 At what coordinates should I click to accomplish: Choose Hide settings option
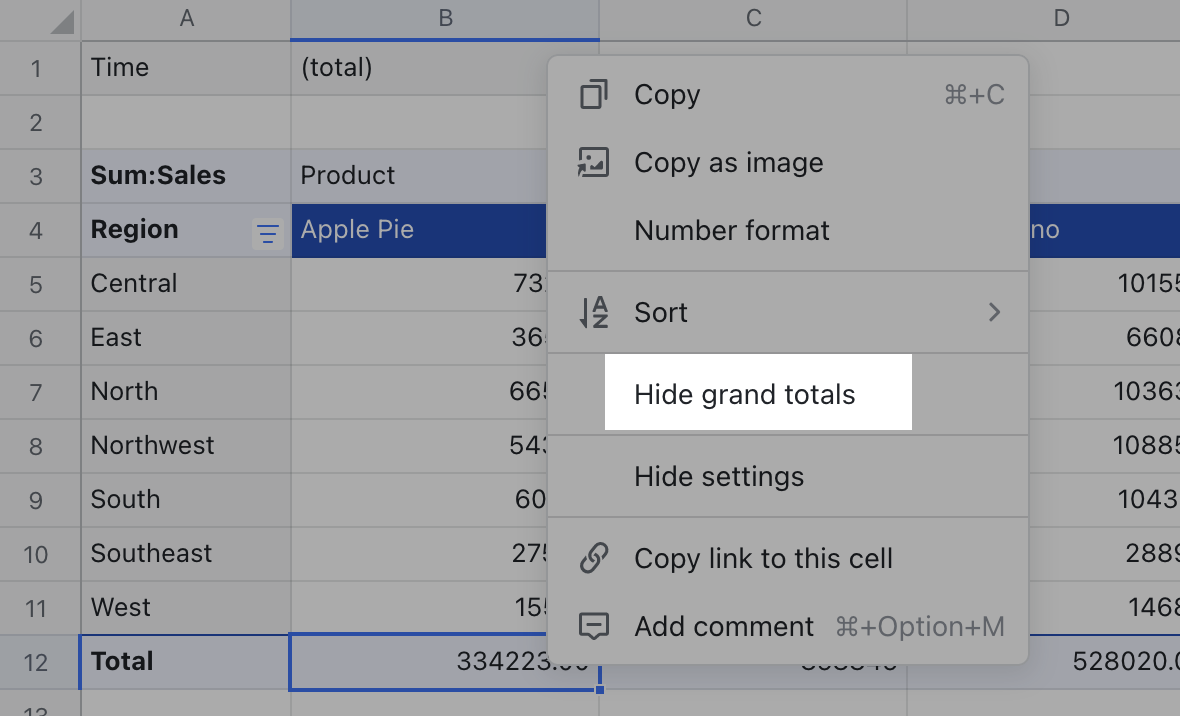[x=719, y=477]
